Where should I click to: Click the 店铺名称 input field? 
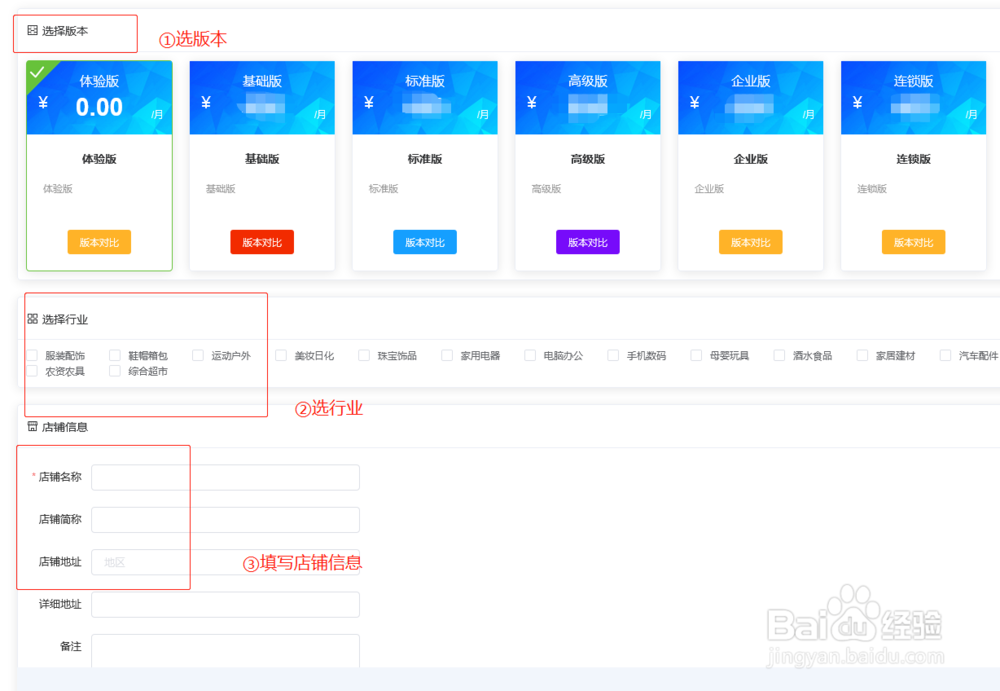(225, 477)
